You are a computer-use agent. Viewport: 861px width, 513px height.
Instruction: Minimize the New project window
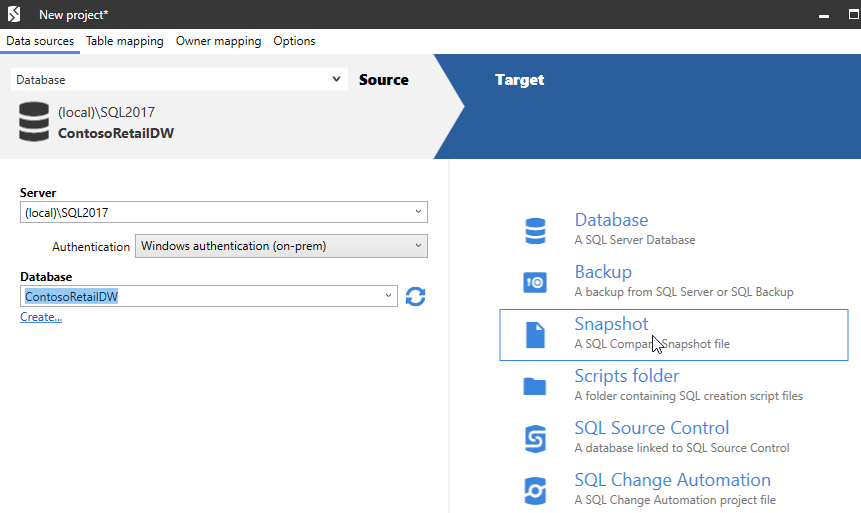pos(824,15)
